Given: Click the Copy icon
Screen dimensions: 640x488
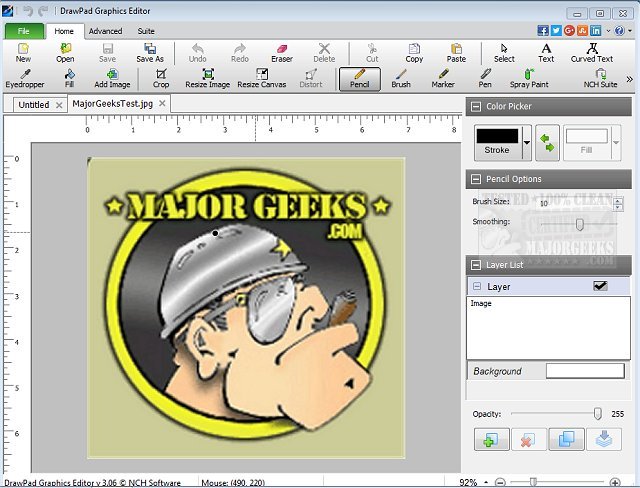Looking at the screenshot, I should pyautogui.click(x=414, y=53).
